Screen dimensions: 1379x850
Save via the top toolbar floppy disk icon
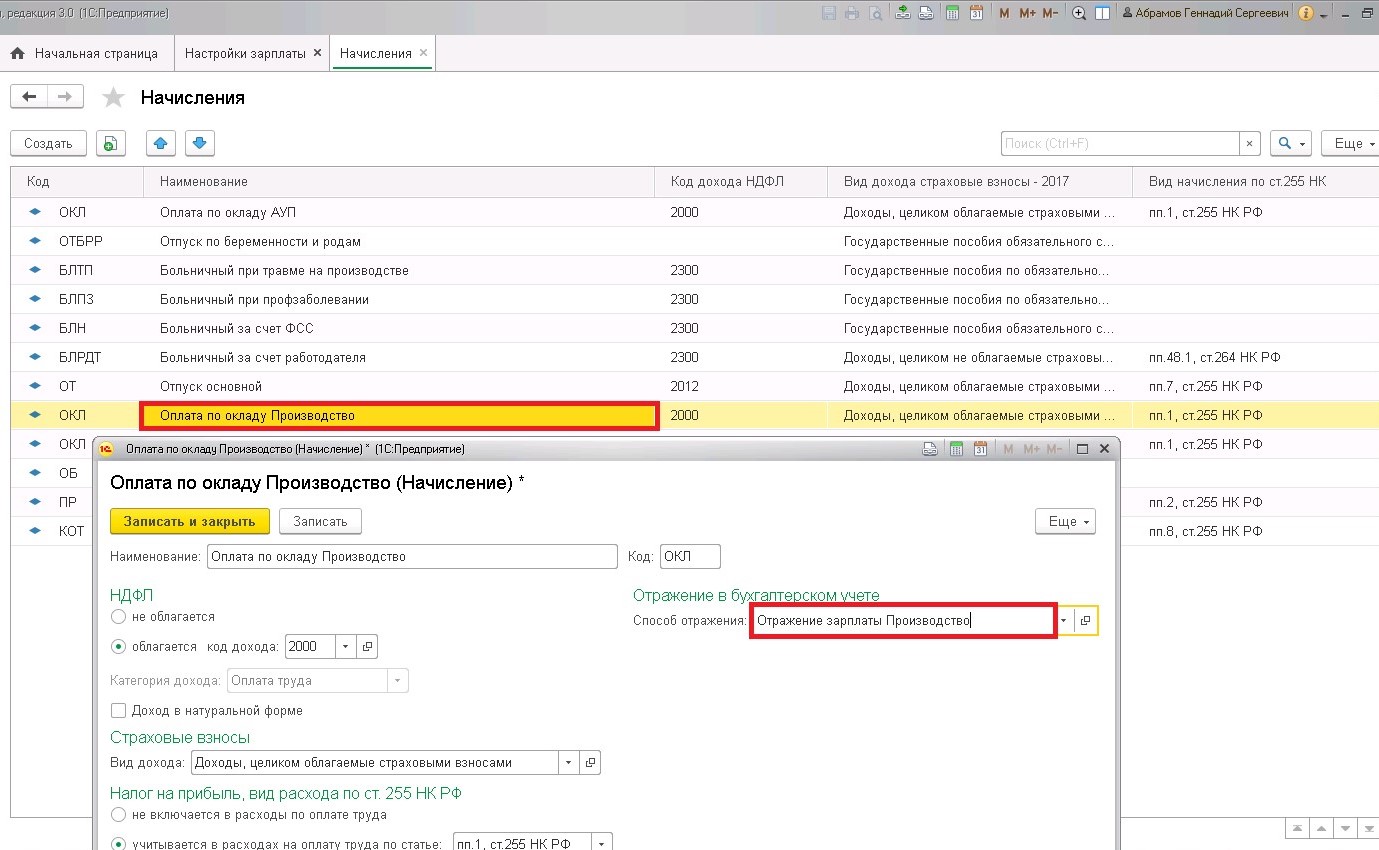[x=829, y=13]
